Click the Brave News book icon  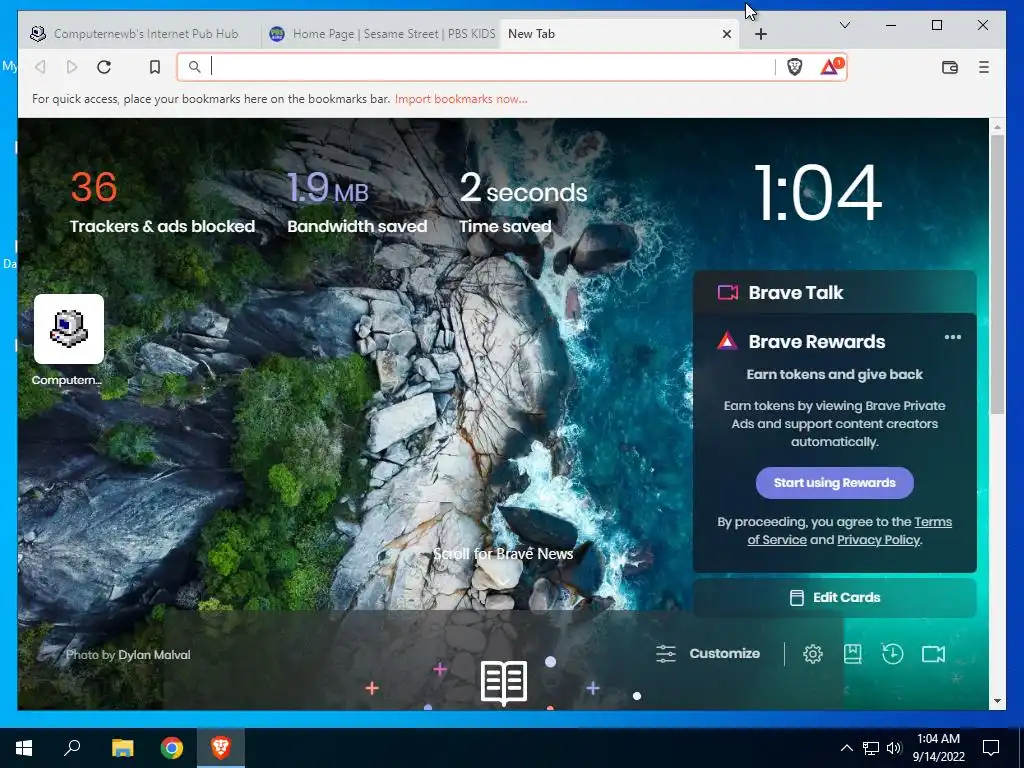504,683
